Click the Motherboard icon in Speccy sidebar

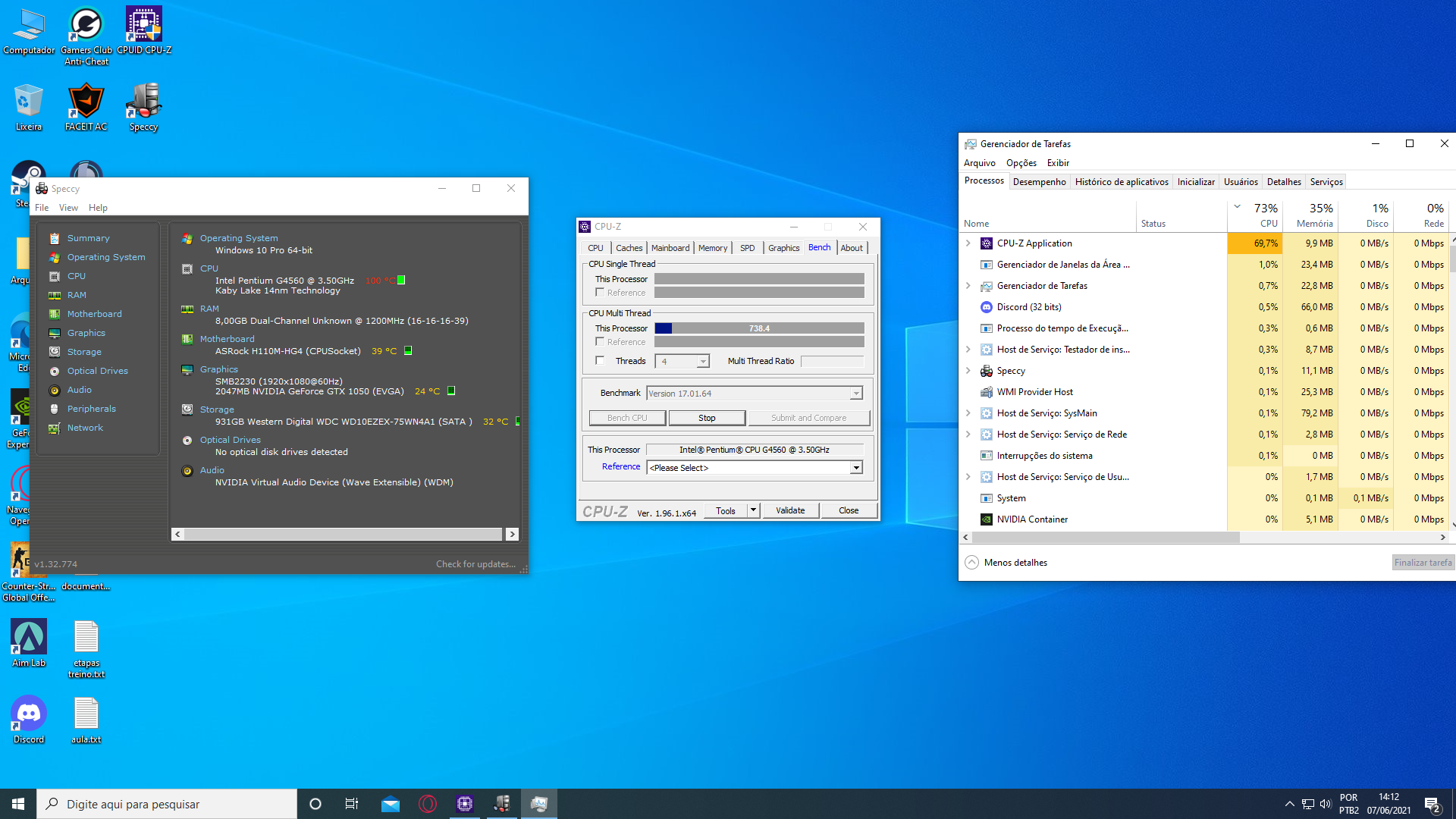(55, 314)
